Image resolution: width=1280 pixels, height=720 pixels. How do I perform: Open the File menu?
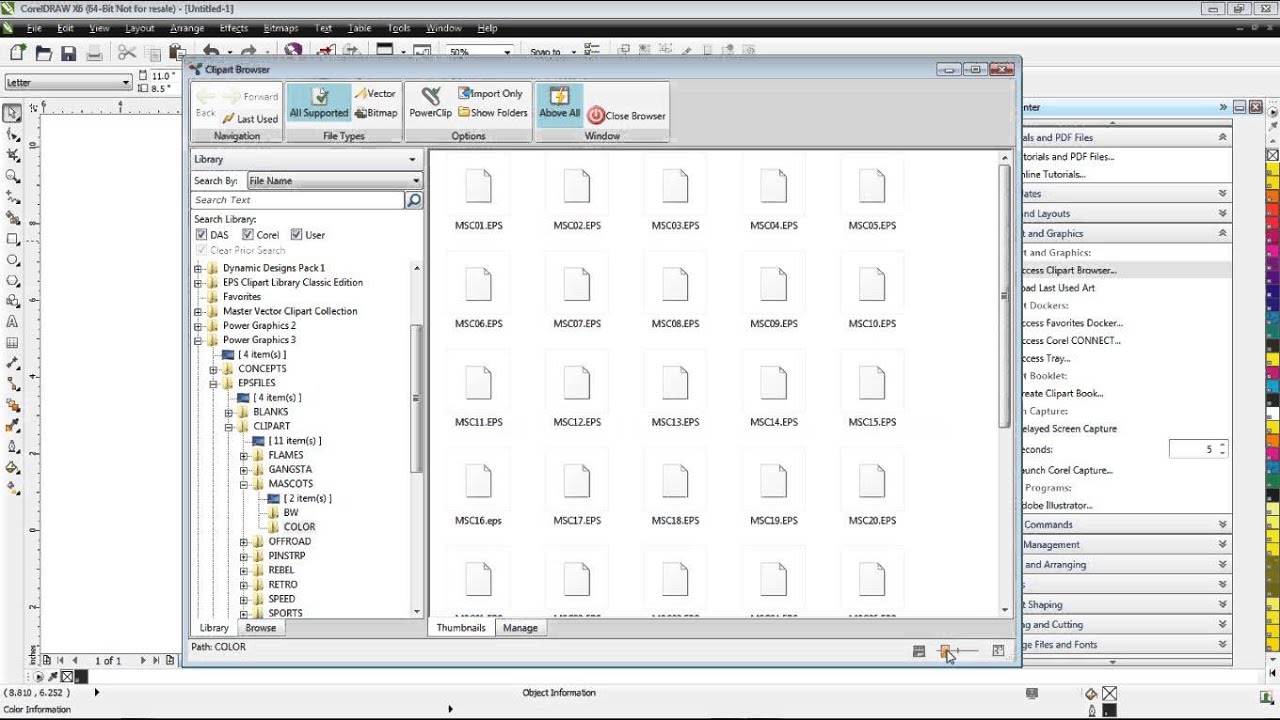(34, 28)
